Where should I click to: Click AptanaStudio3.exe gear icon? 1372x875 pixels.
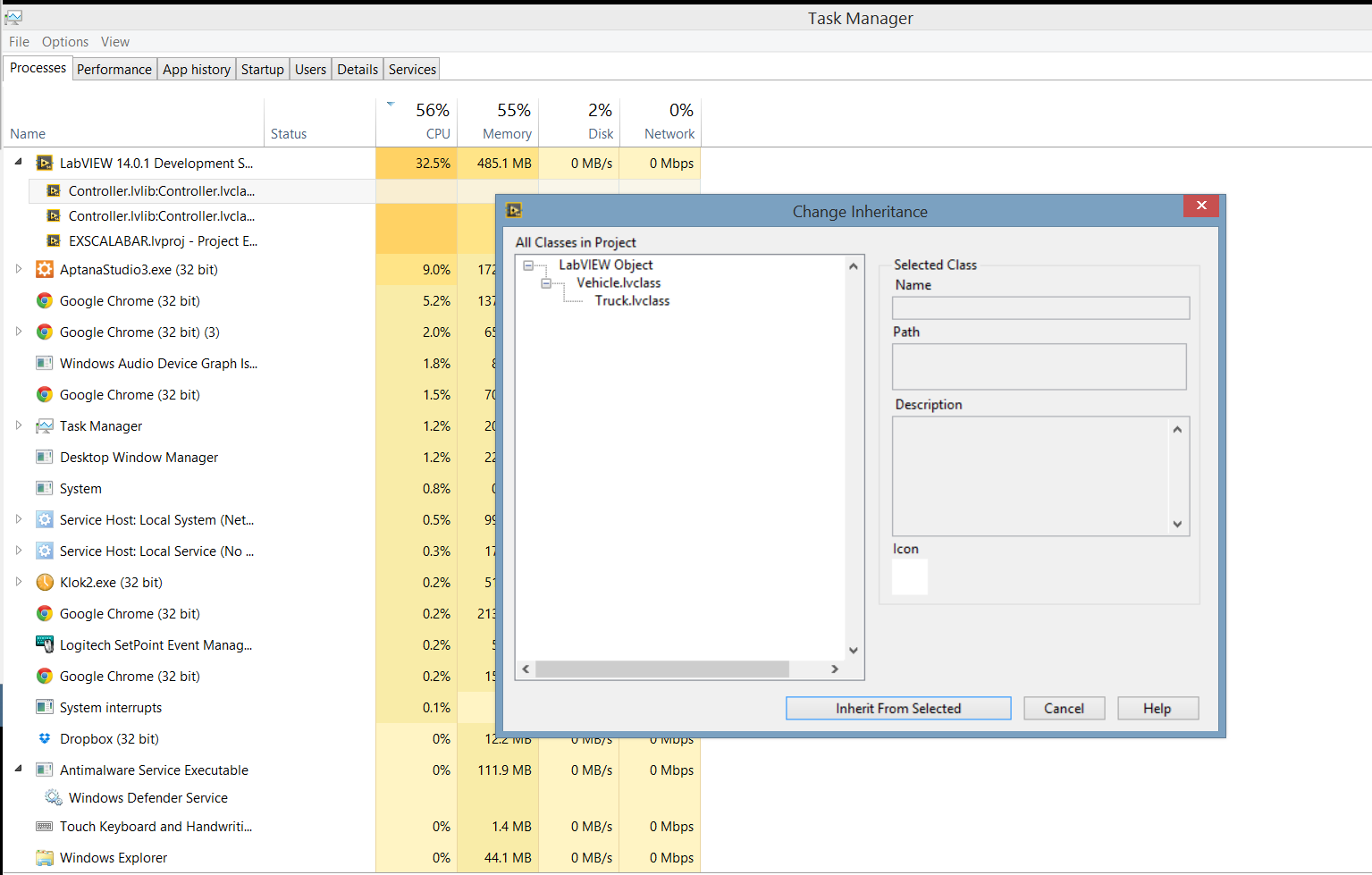coord(44,269)
